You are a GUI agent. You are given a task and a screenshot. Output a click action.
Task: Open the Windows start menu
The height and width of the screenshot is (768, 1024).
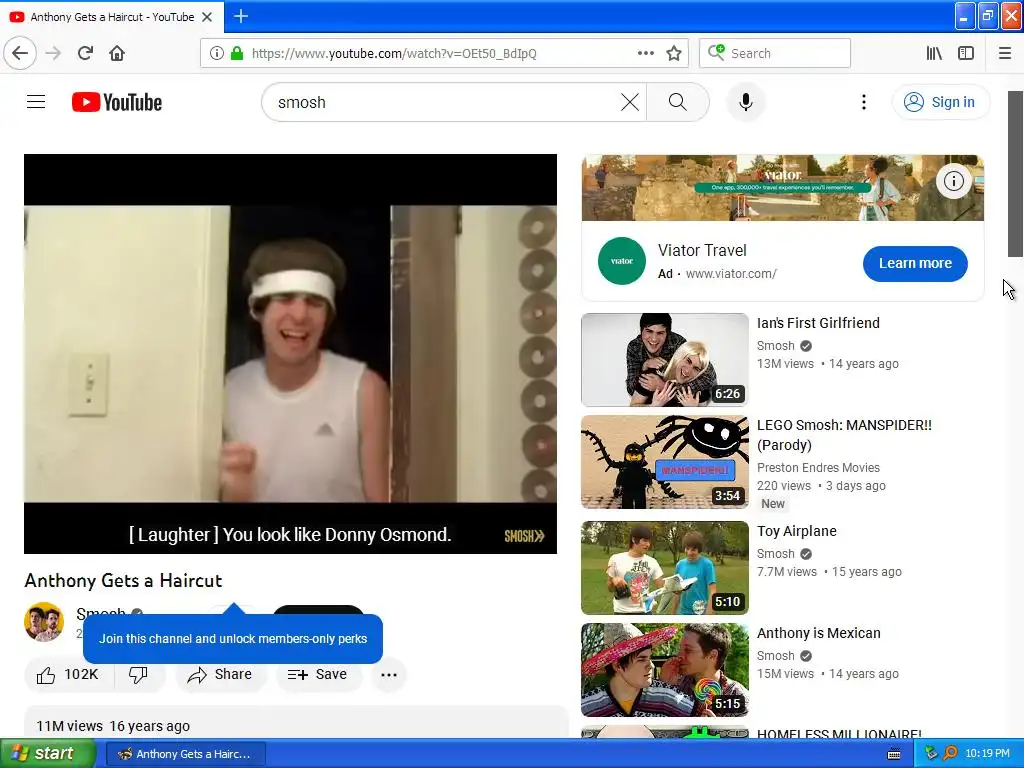48,754
